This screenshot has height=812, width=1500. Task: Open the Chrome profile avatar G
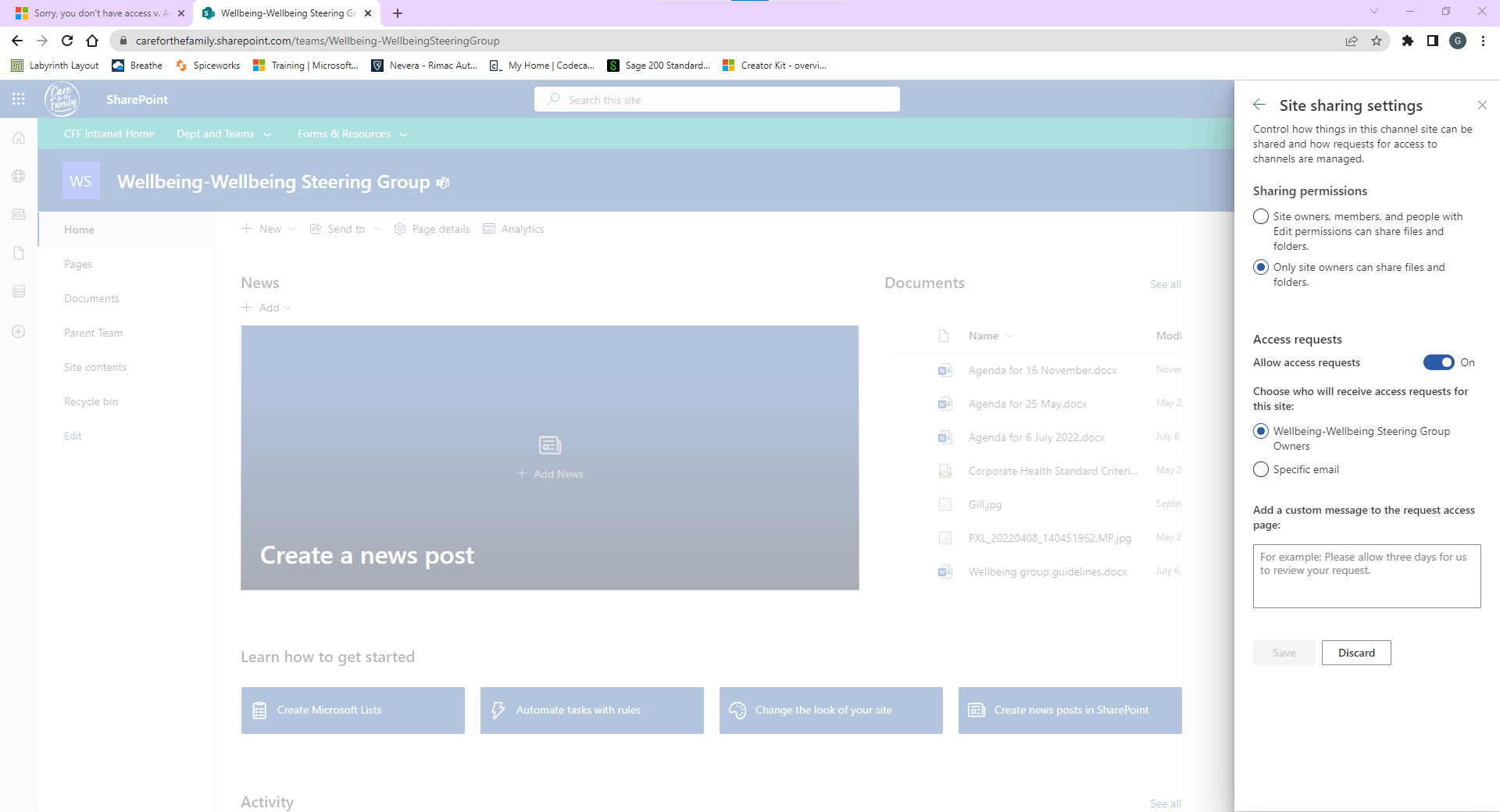(x=1458, y=41)
